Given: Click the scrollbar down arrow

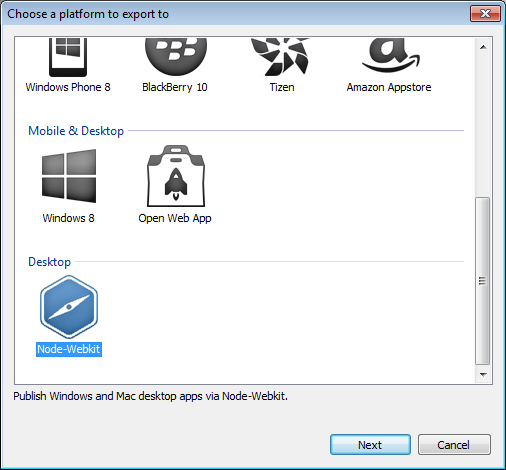Looking at the screenshot, I should coord(483,375).
